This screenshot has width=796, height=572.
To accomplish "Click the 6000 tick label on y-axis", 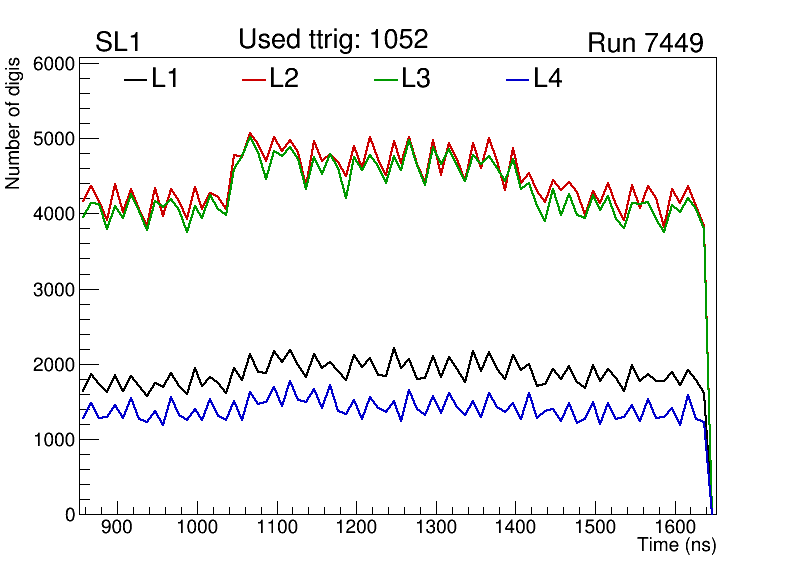I will coord(56,64).
